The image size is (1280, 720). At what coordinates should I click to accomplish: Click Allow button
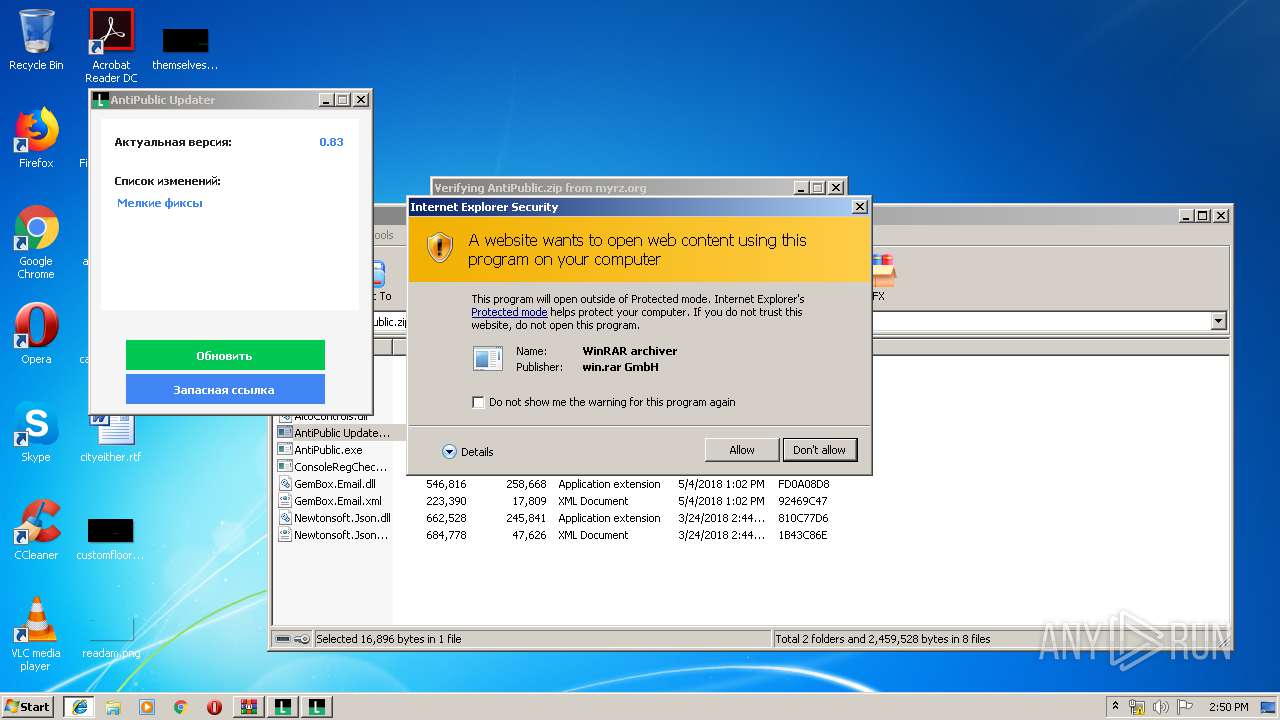742,450
